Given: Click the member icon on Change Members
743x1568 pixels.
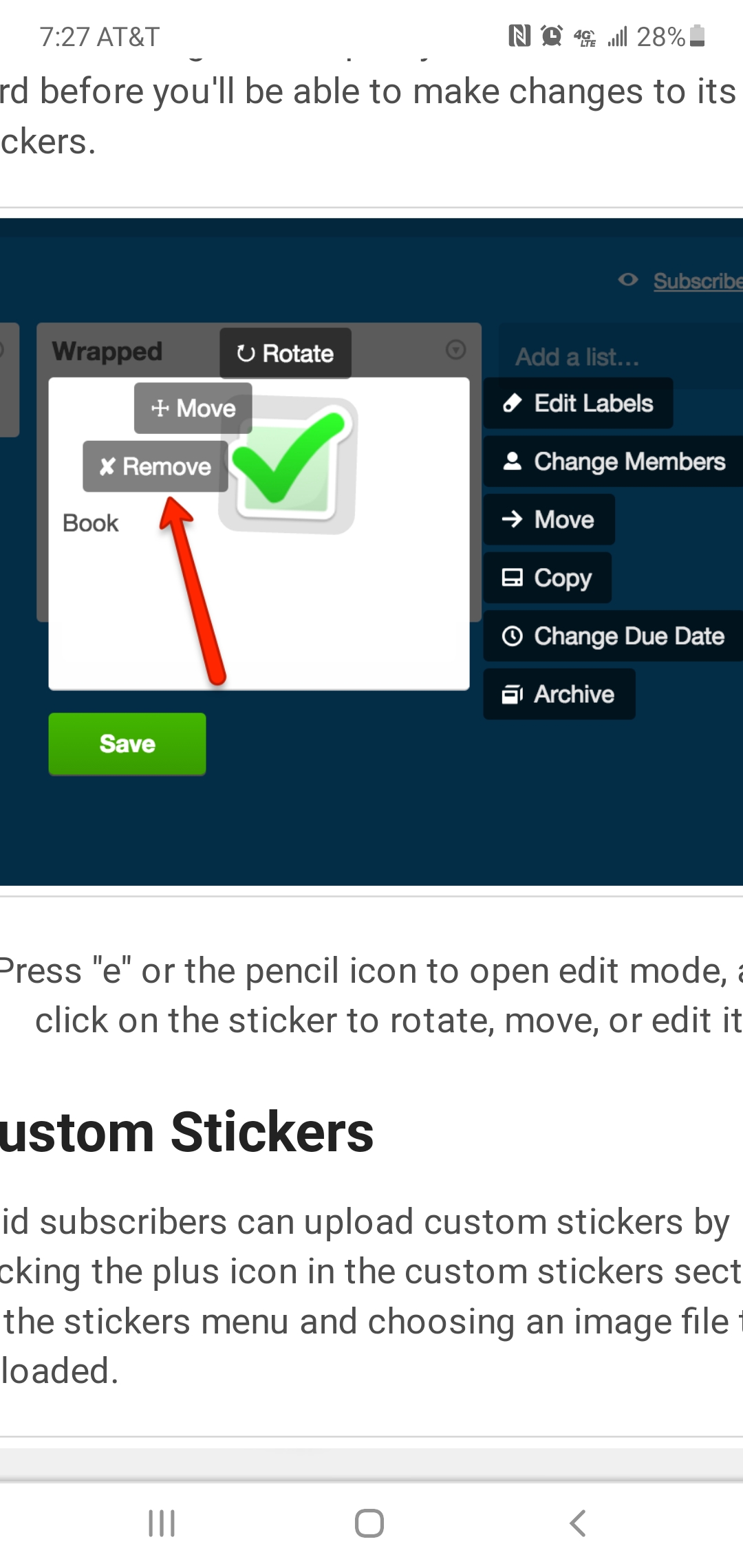Looking at the screenshot, I should [512, 461].
